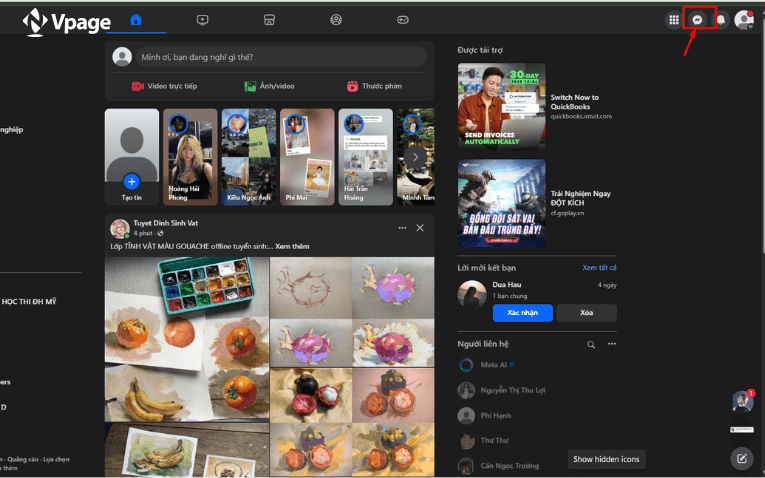
Task: Open the account profile menu
Action: point(744,20)
